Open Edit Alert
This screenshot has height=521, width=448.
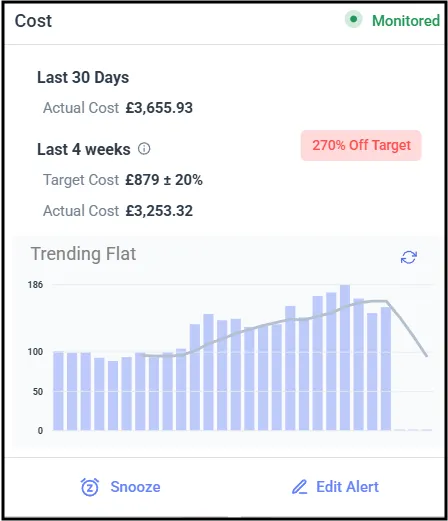[x=335, y=487]
